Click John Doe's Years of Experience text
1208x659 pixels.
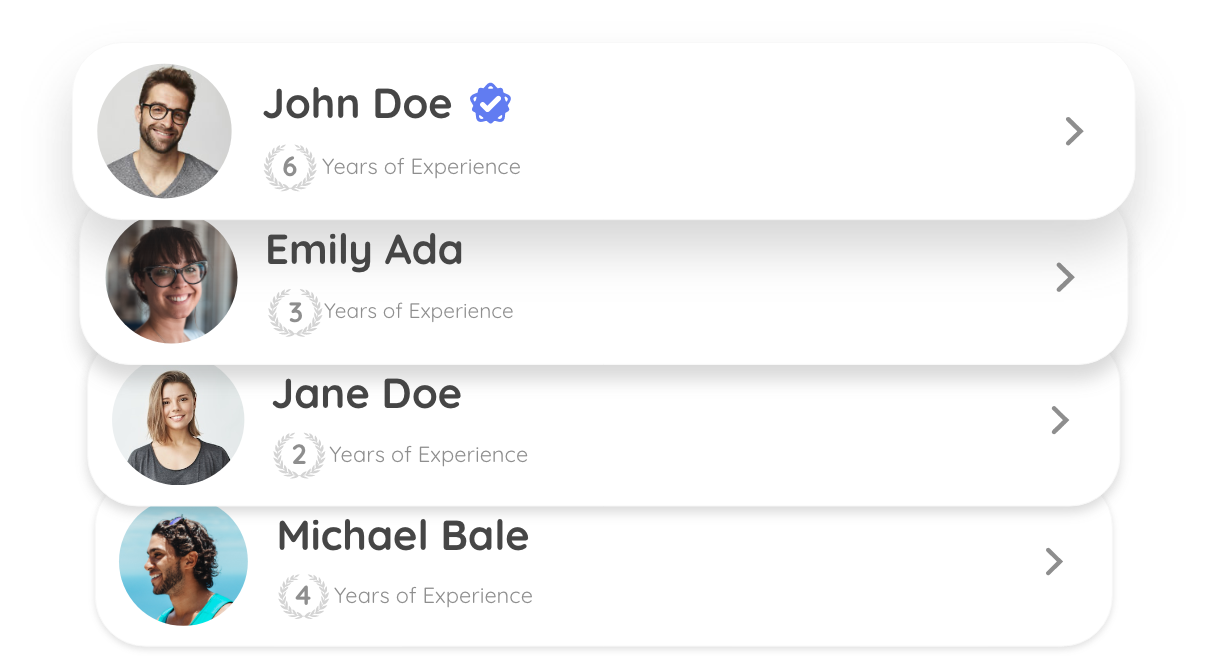(421, 167)
